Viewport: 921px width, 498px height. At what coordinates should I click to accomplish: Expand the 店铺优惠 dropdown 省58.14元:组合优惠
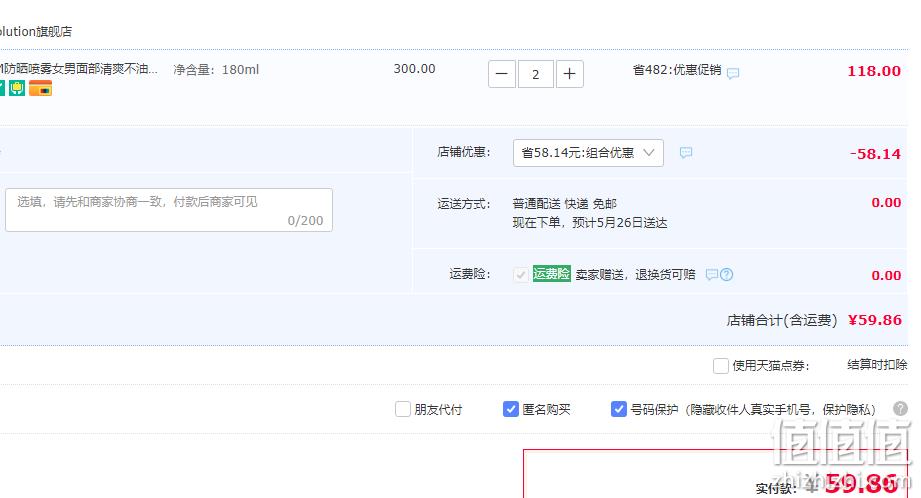(x=588, y=153)
